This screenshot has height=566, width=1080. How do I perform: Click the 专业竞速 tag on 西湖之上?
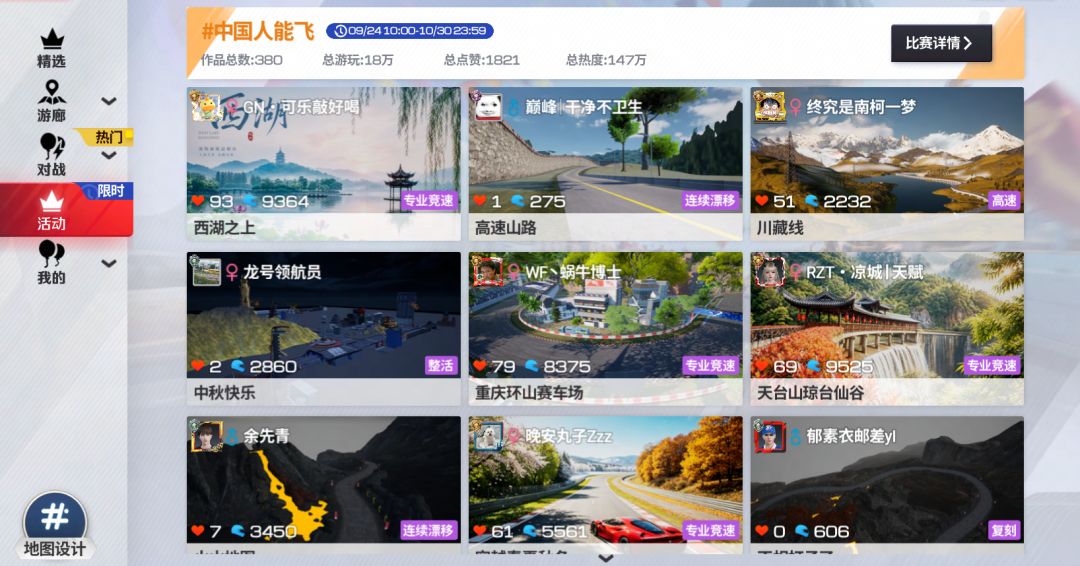pyautogui.click(x=428, y=200)
